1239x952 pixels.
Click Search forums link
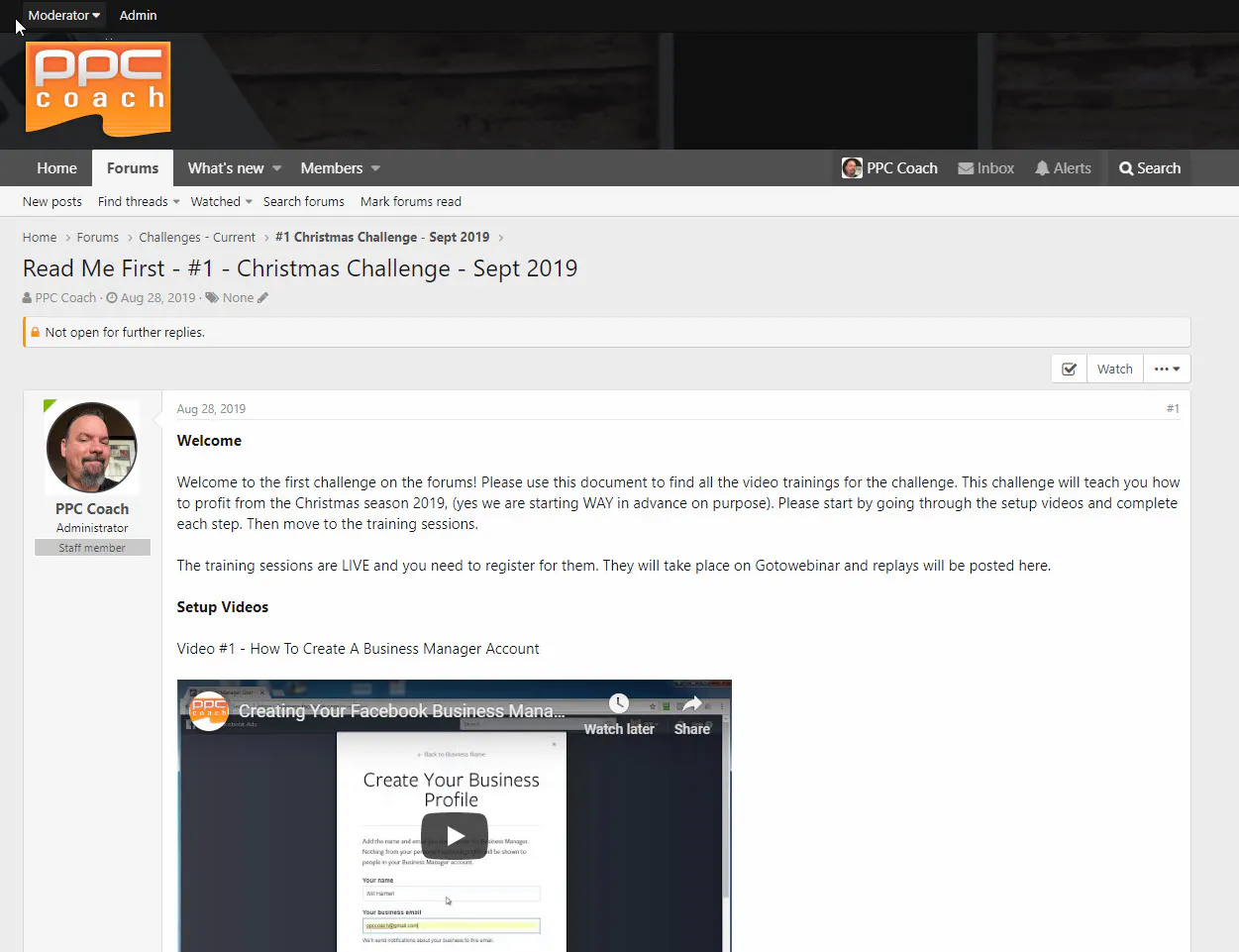pyautogui.click(x=304, y=202)
